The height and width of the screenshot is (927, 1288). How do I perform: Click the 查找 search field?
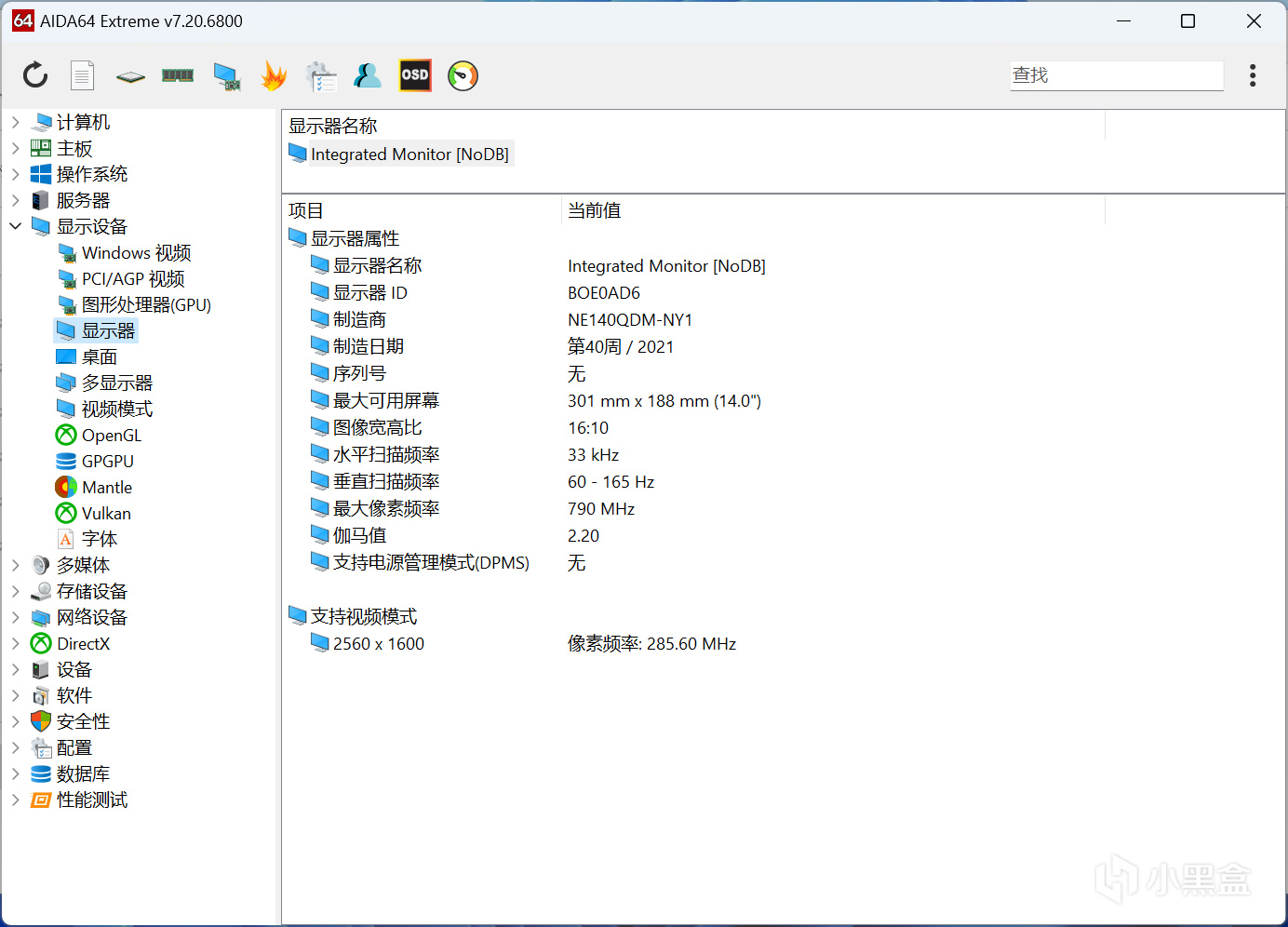point(1117,75)
